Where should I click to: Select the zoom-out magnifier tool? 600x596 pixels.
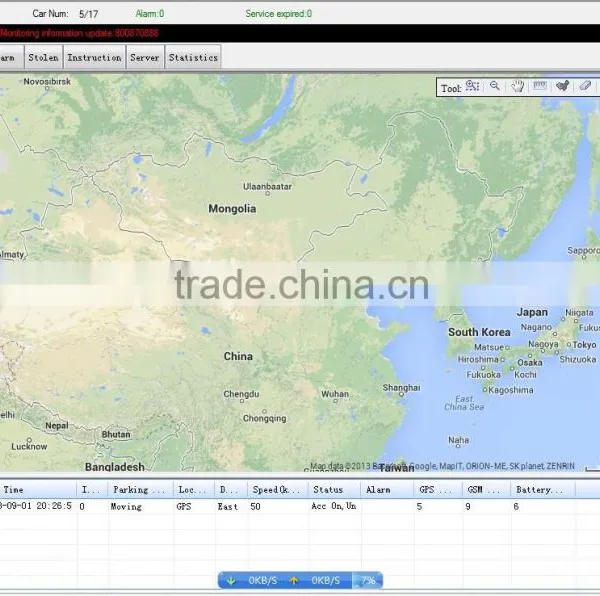495,86
